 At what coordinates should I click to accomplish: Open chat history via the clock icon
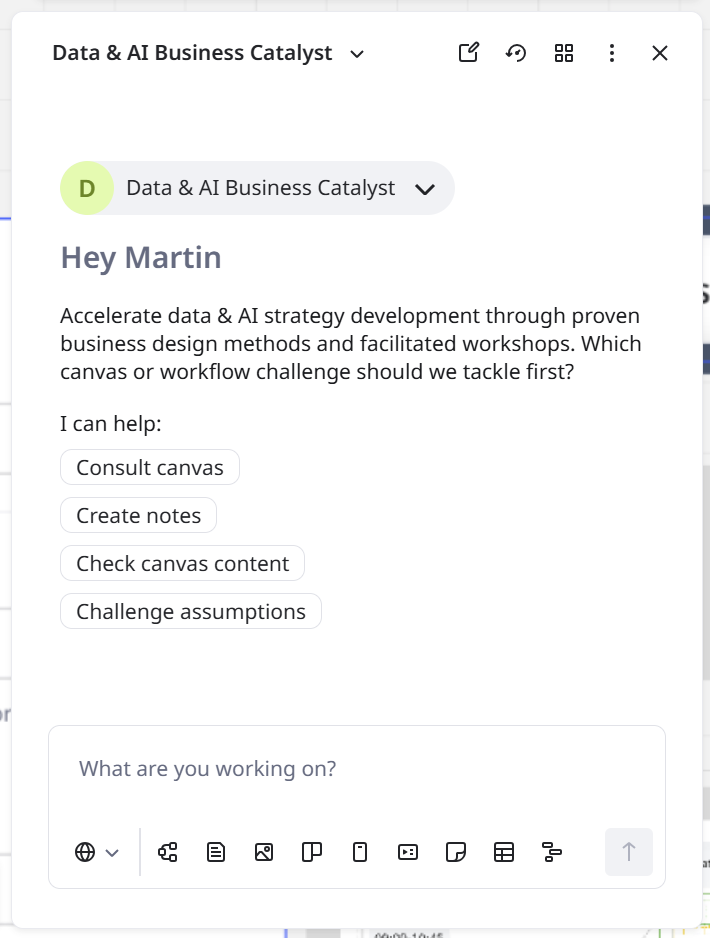tap(516, 53)
